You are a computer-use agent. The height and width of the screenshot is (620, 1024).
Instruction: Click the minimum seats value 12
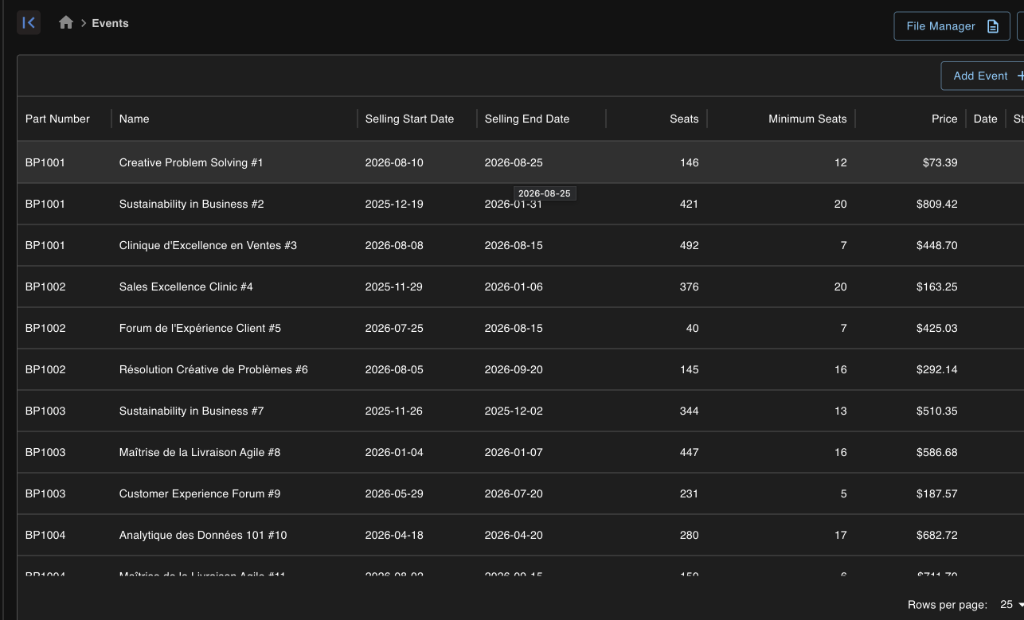click(840, 163)
